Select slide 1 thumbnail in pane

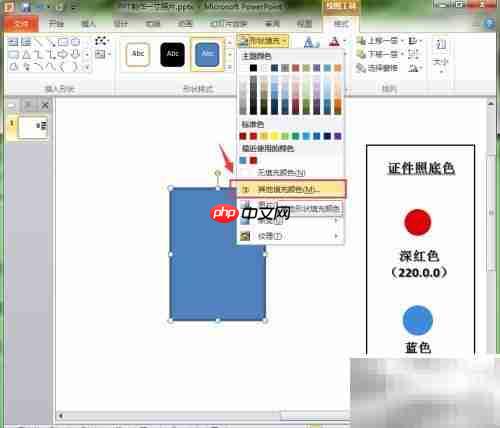pyautogui.click(x=33, y=128)
